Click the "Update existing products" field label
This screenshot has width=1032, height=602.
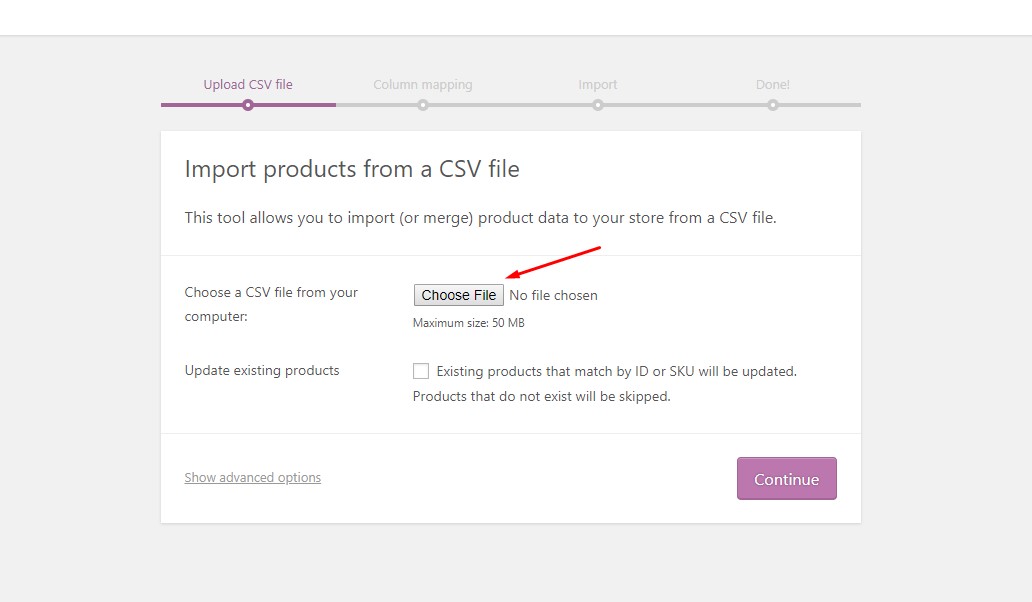tap(262, 371)
